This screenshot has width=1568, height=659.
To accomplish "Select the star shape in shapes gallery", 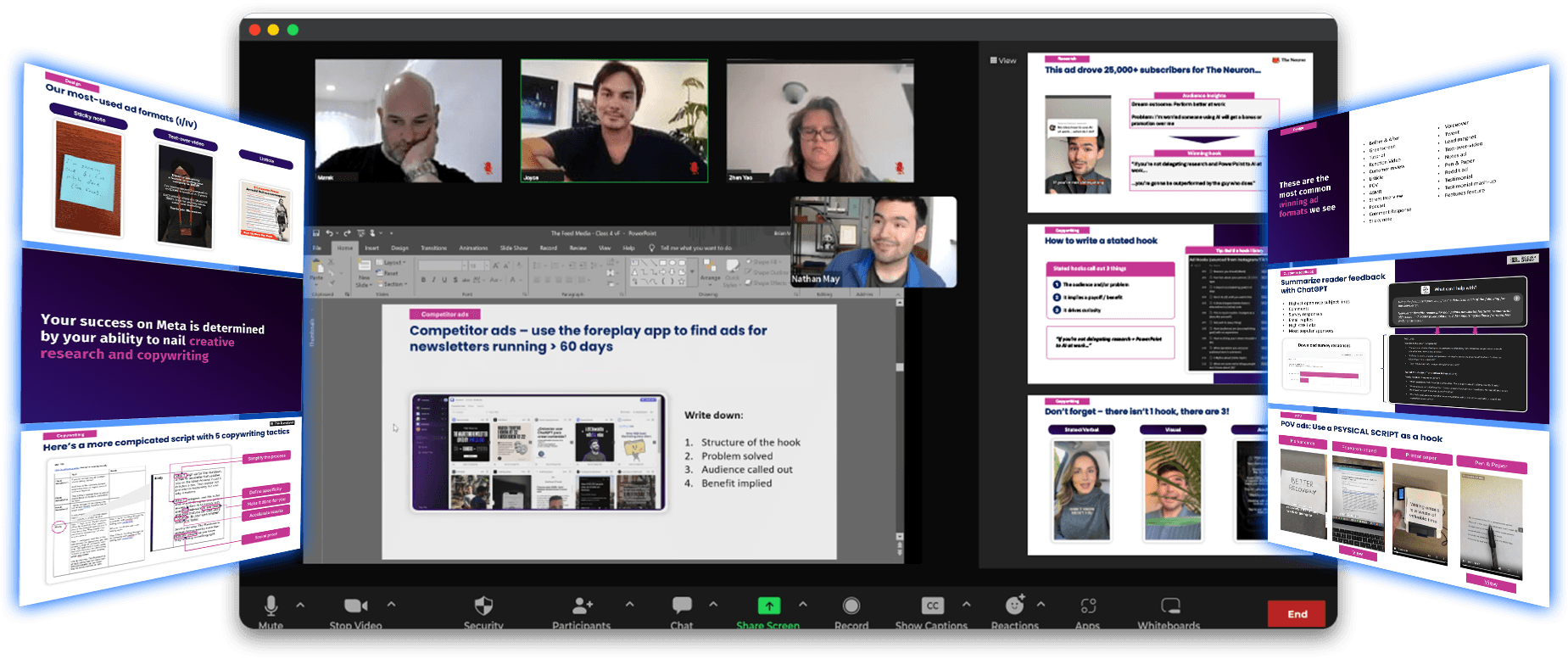I will [681, 281].
